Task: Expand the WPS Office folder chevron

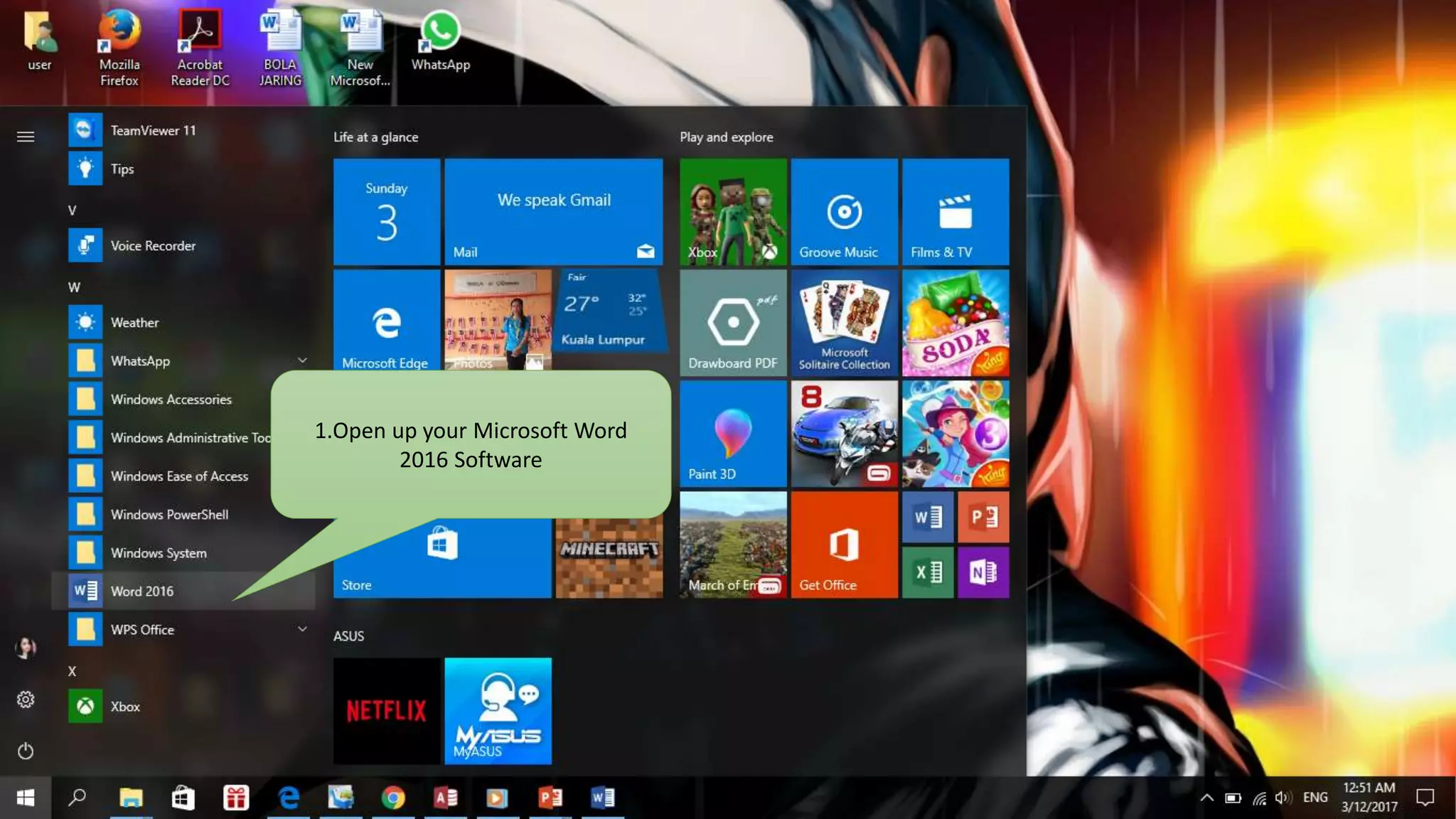Action: (x=302, y=629)
